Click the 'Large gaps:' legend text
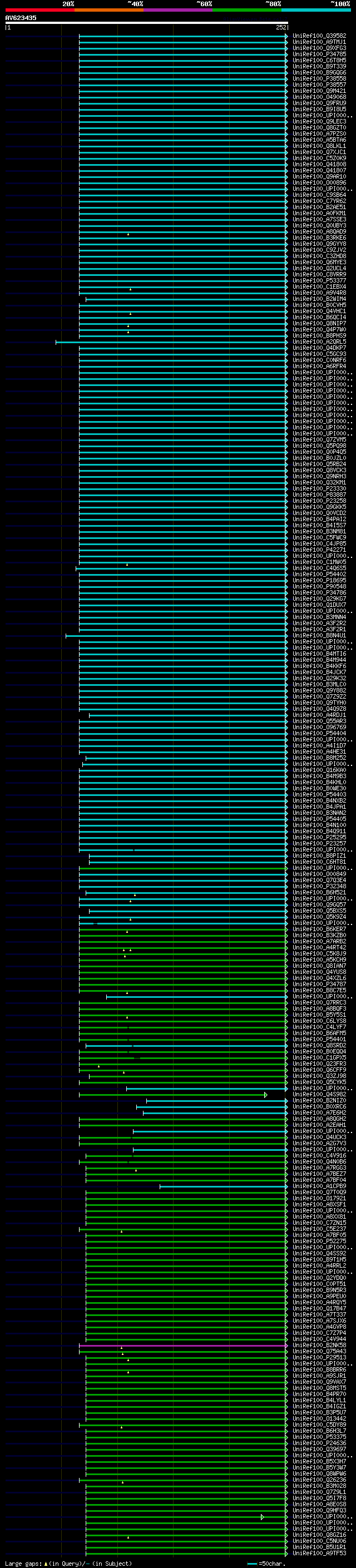 [23, 1563]
